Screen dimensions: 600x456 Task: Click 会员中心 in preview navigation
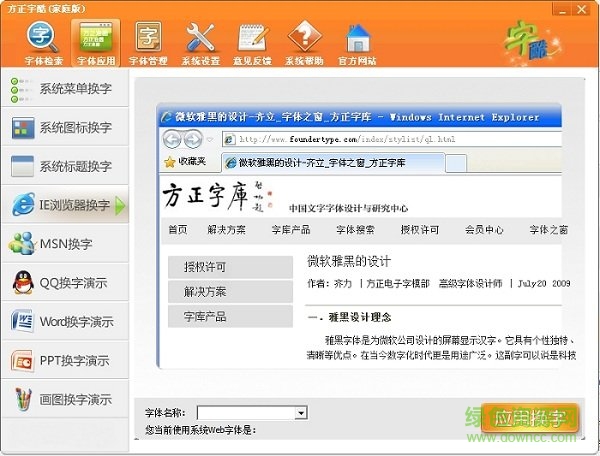[x=484, y=230]
